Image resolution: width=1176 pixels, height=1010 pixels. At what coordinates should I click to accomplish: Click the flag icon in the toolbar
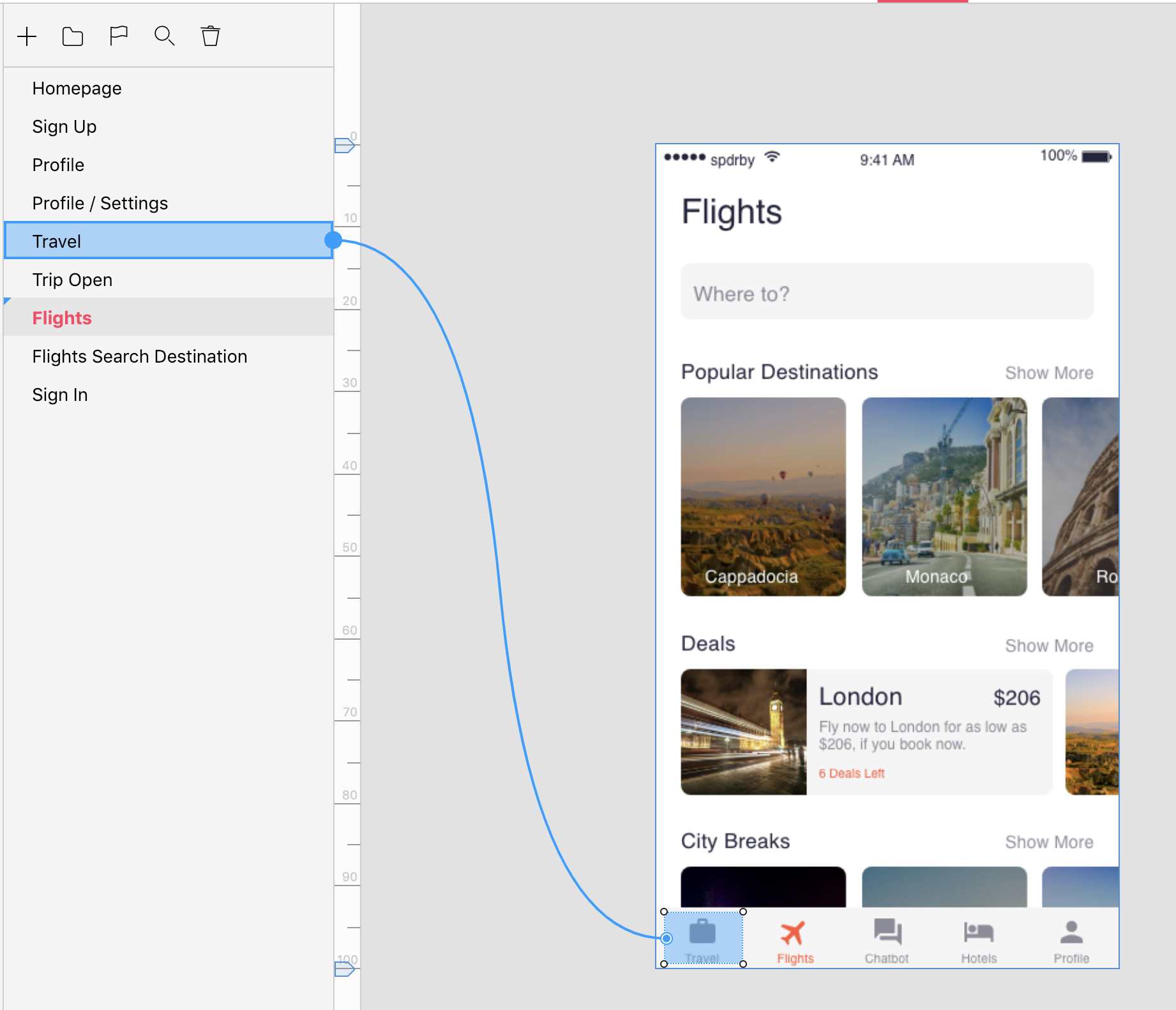(119, 36)
